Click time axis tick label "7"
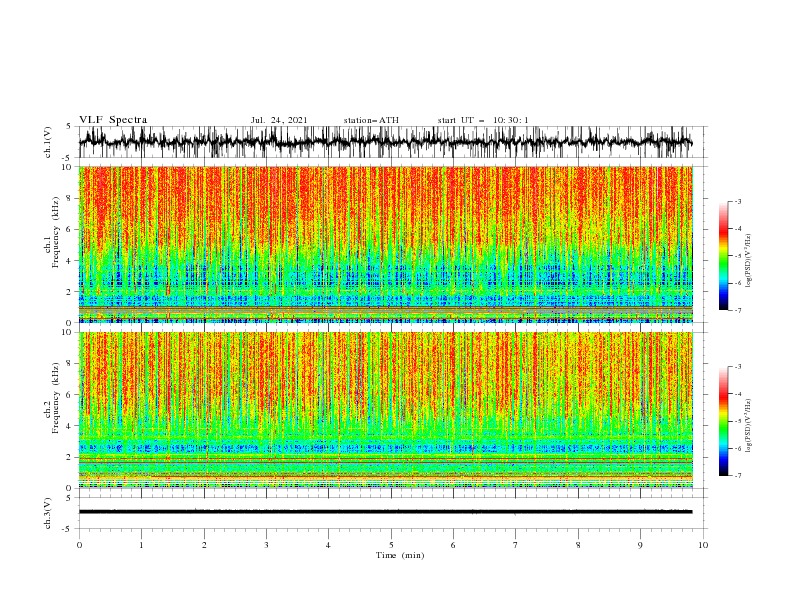This screenshot has width=792, height=612. click(x=516, y=545)
